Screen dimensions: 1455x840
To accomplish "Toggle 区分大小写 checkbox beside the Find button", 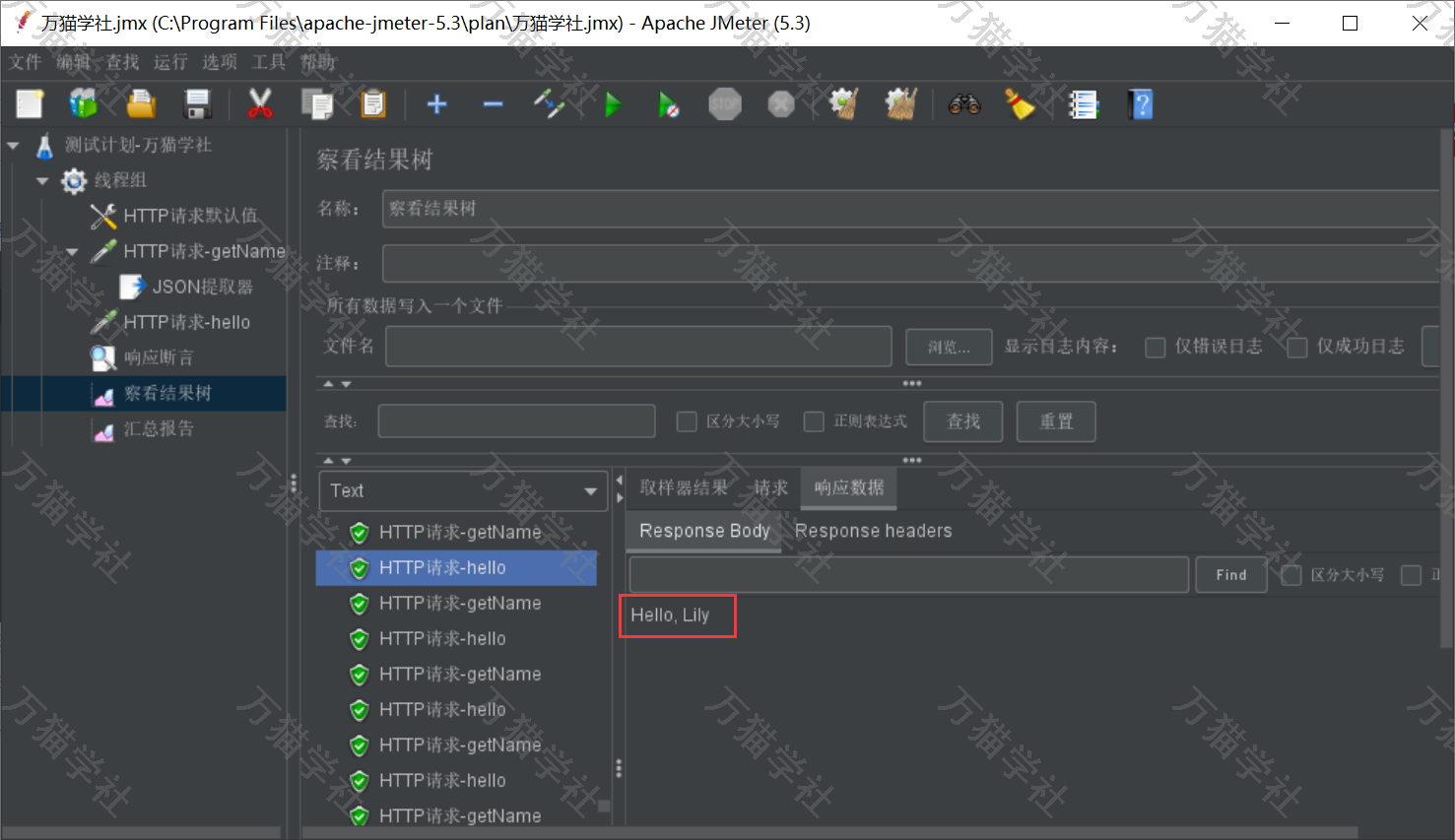I will click(x=1290, y=575).
